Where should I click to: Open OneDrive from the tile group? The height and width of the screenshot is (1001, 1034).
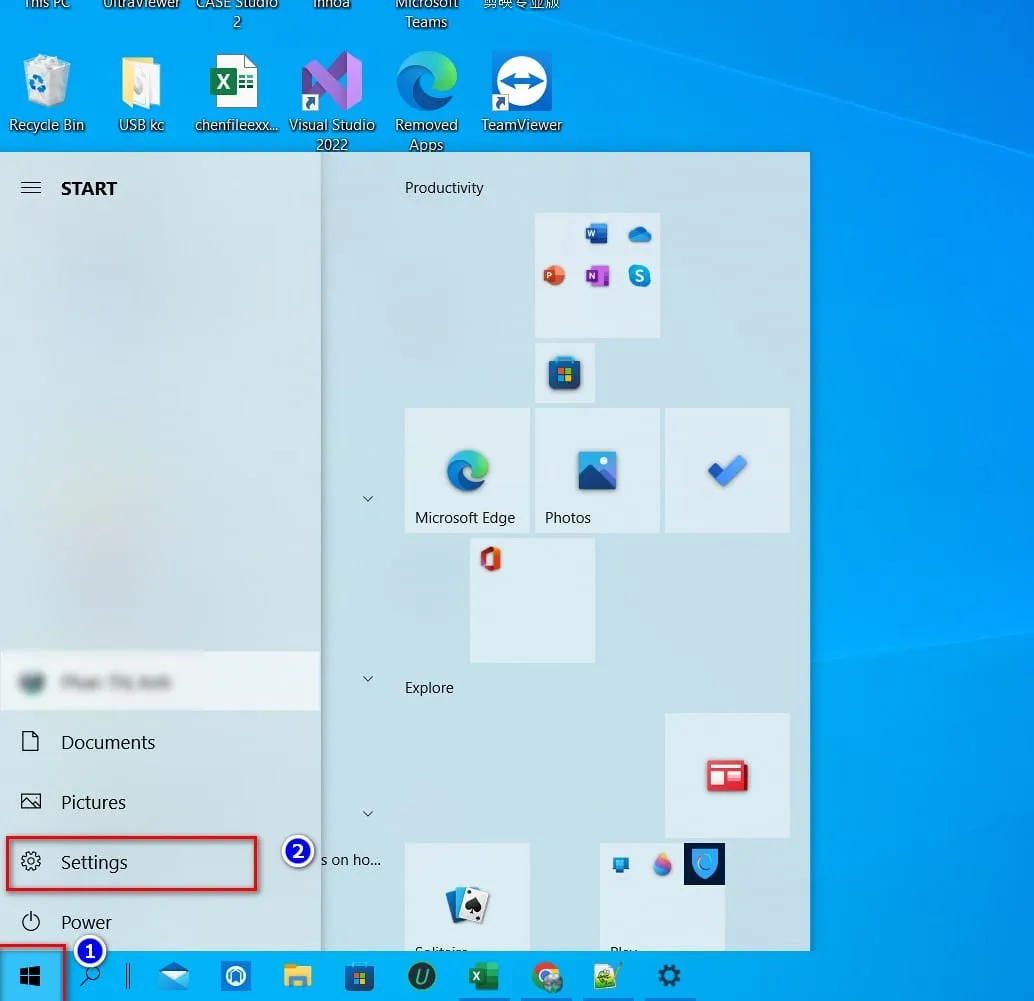click(x=640, y=233)
